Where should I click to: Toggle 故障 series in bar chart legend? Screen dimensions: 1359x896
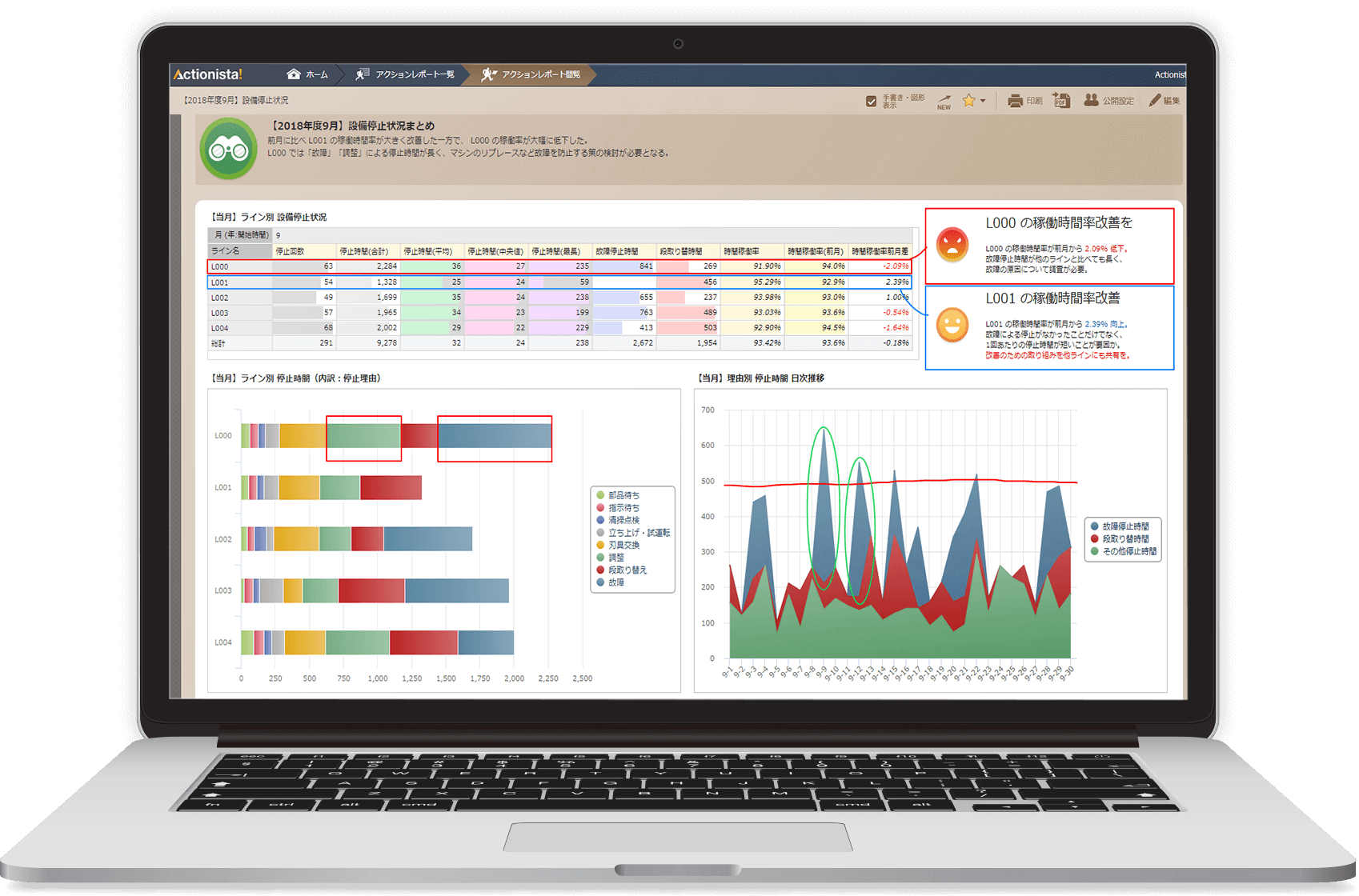click(615, 582)
